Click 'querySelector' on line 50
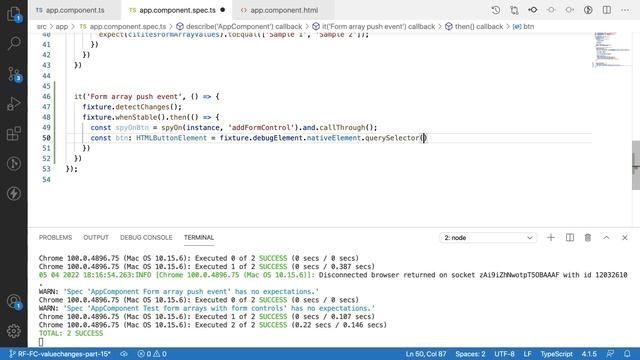The width and height of the screenshot is (640, 360). (392, 138)
